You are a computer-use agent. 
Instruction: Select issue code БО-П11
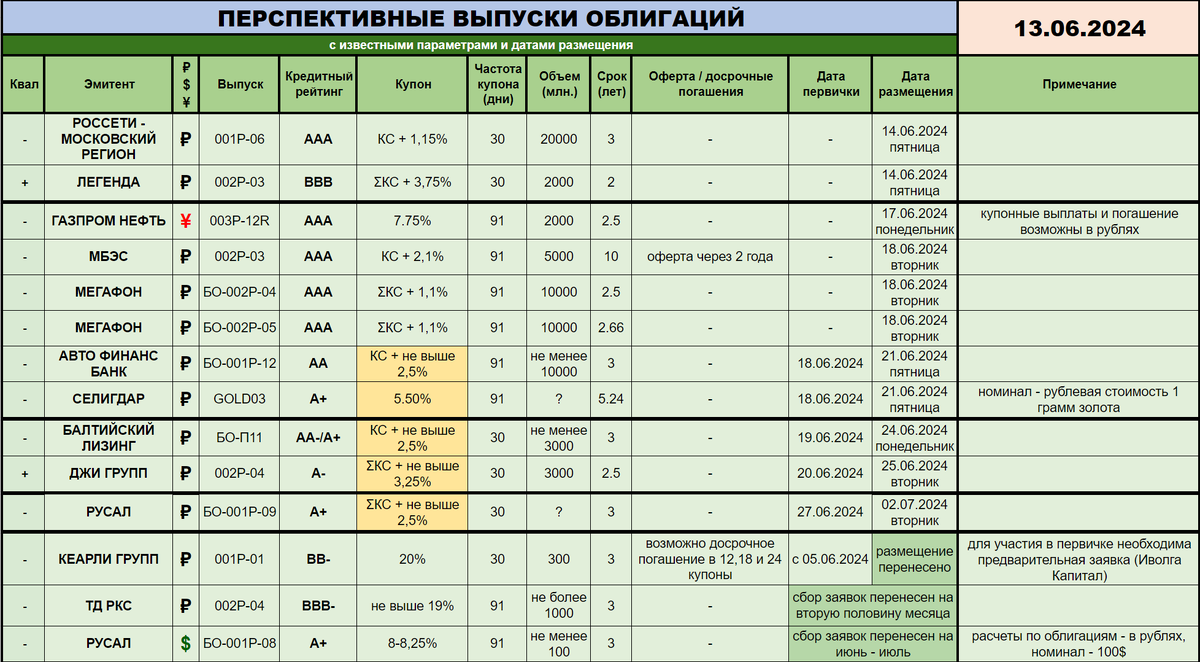240,437
